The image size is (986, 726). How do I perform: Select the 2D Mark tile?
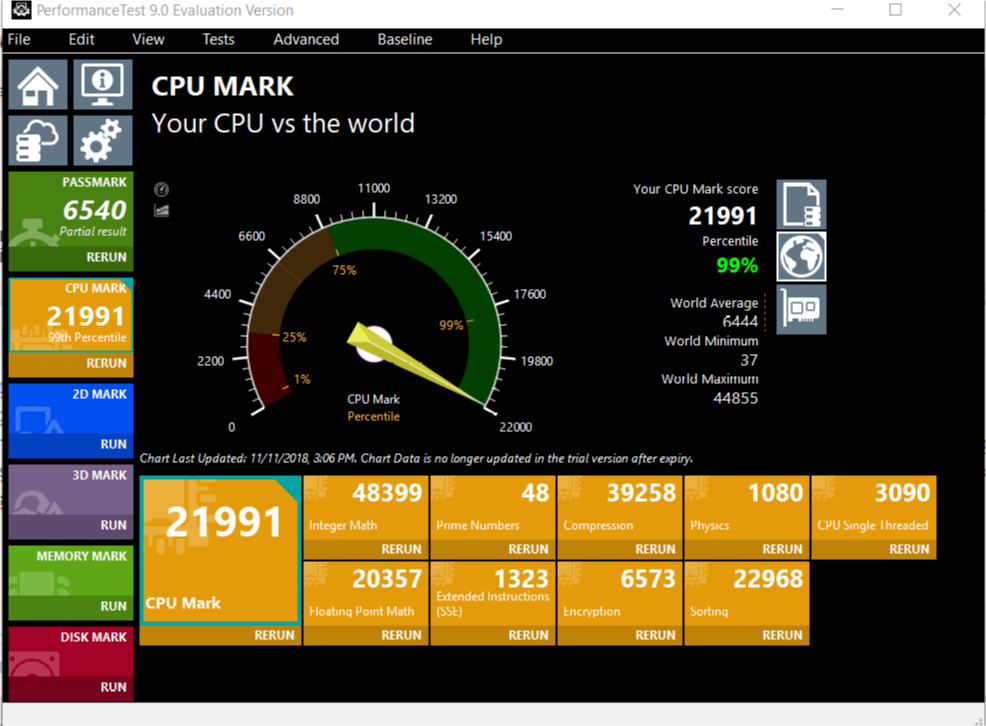click(71, 409)
